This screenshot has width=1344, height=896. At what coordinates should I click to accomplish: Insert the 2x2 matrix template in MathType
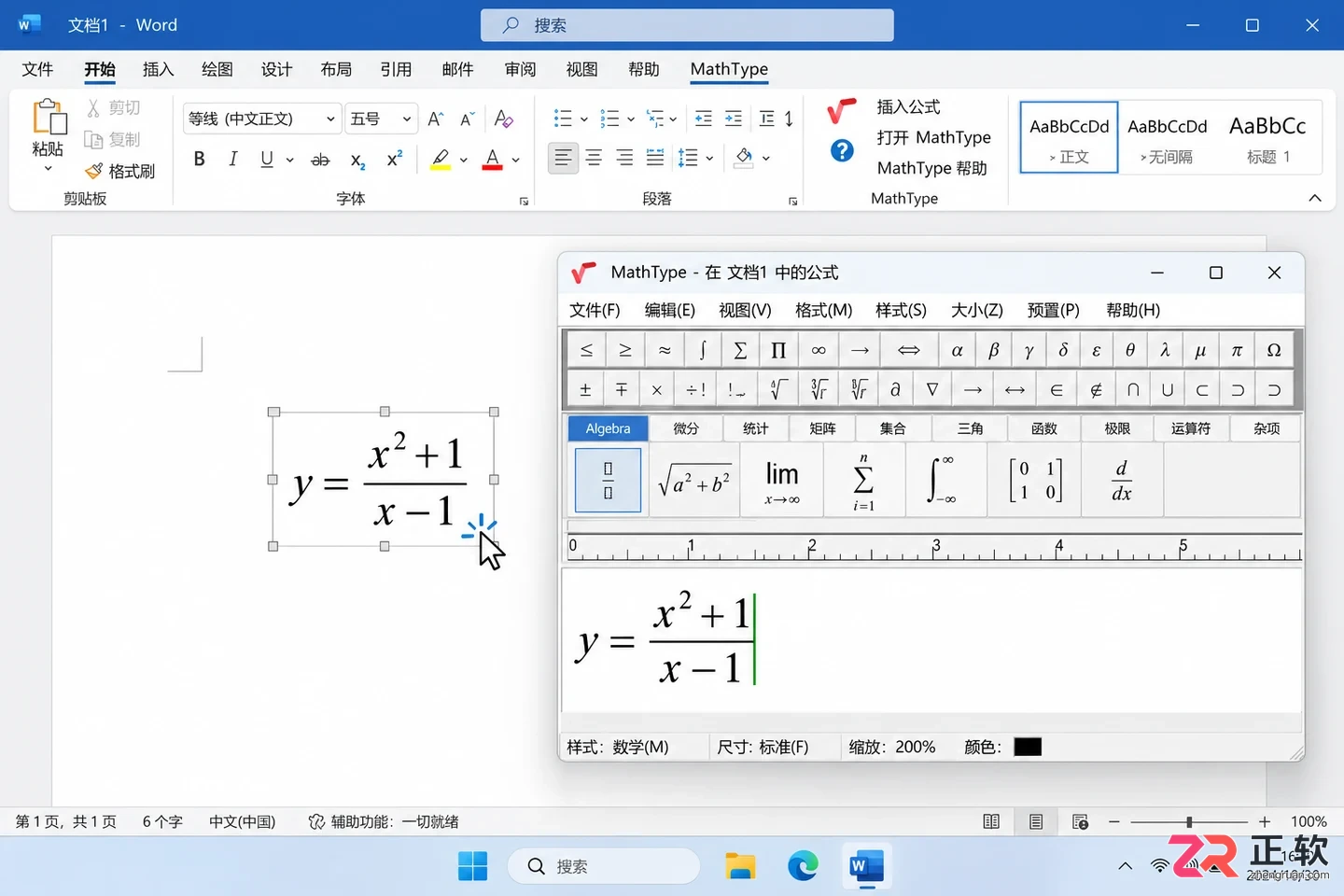coord(1035,480)
